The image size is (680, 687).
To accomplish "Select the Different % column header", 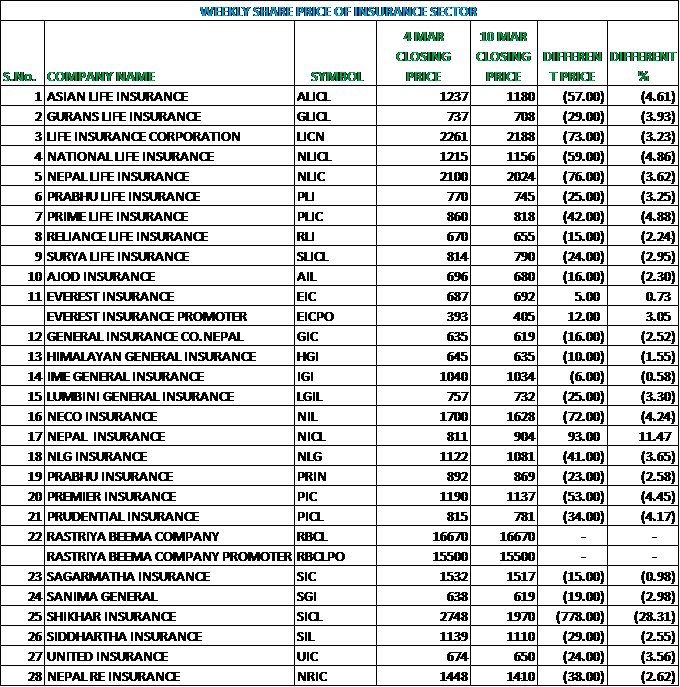I will click(x=643, y=67).
